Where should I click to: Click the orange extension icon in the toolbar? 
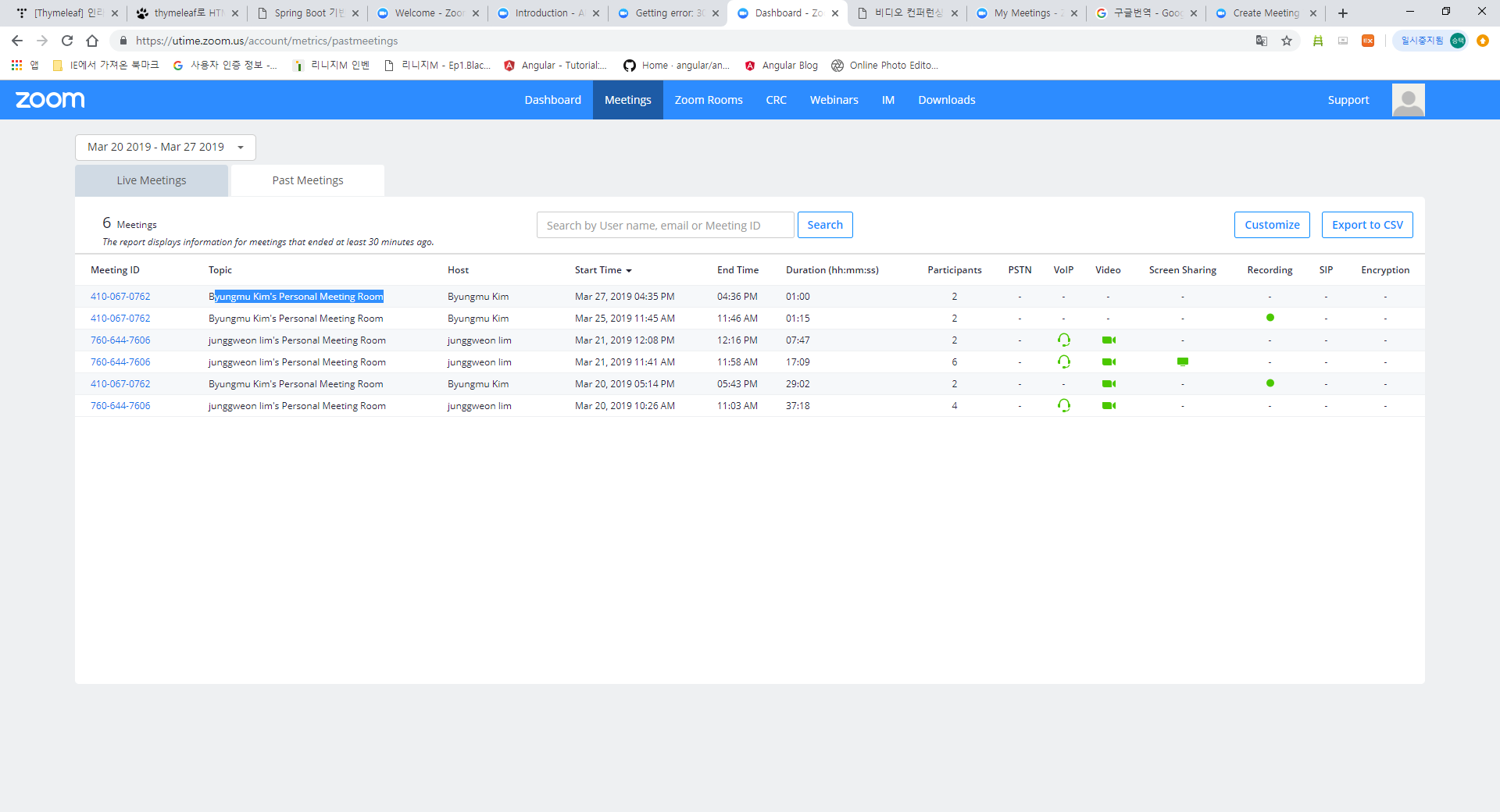coord(1368,41)
